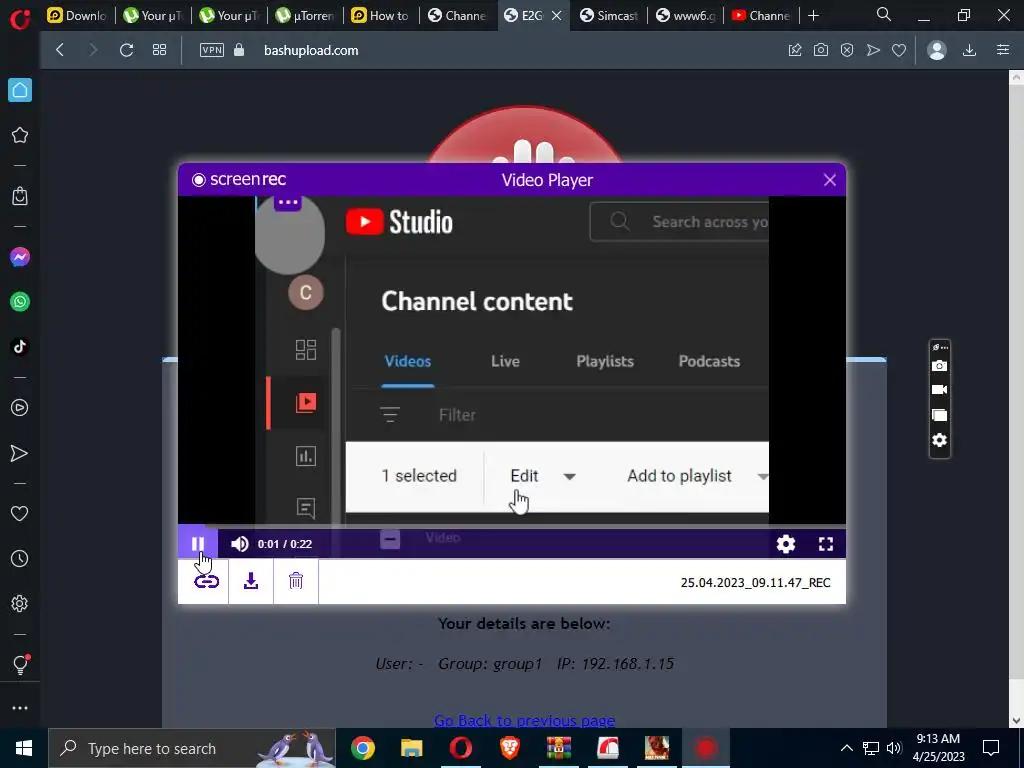Copy sharing link for the recording
Viewport: 1024px width, 768px height.
pyautogui.click(x=206, y=581)
